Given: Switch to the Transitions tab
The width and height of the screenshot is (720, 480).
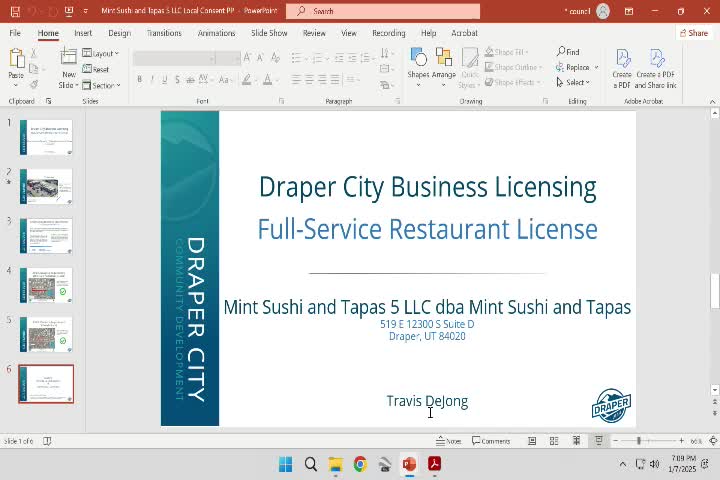Looking at the screenshot, I should click(164, 33).
